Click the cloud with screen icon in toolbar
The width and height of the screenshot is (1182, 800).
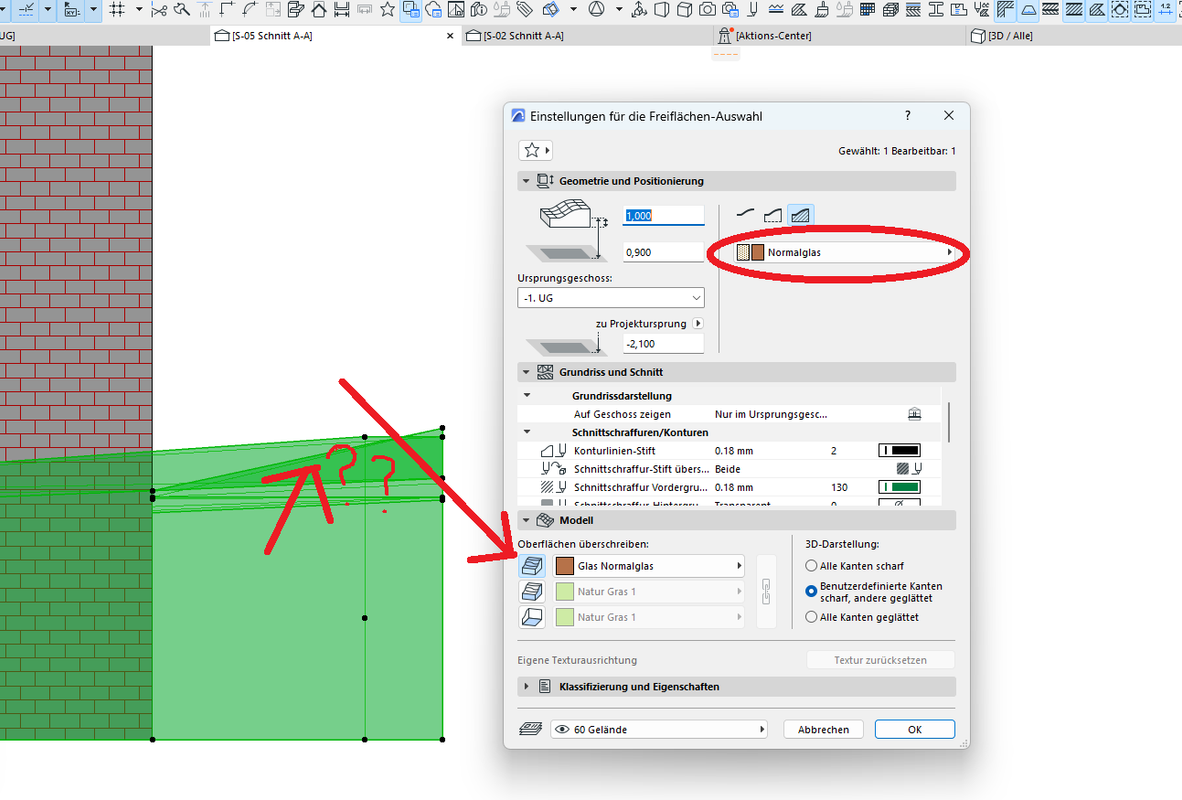point(433,10)
